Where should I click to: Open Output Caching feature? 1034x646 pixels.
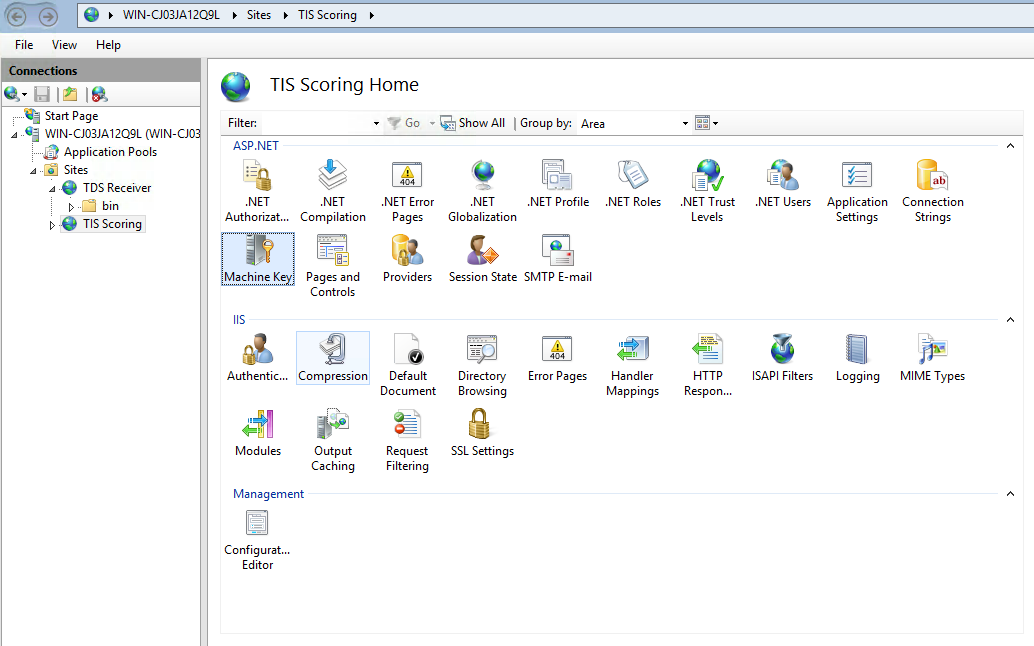coord(332,440)
